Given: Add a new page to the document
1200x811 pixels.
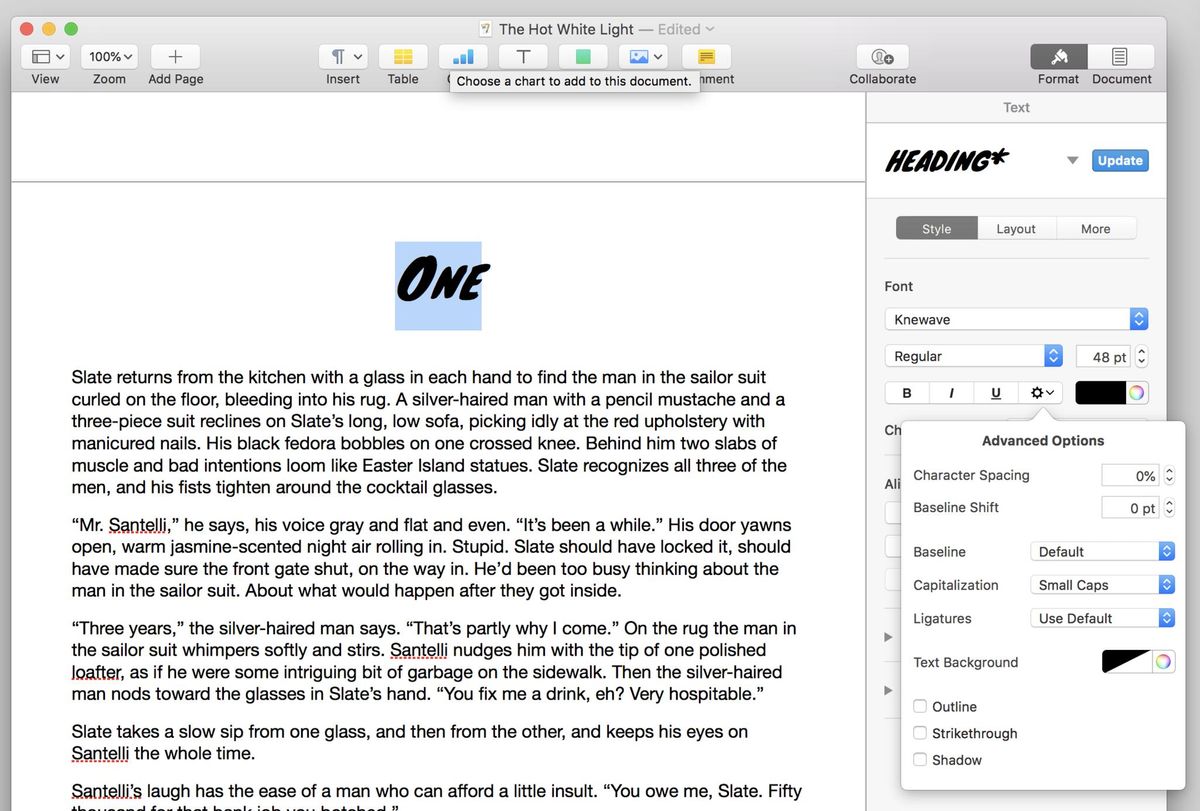Looking at the screenshot, I should 175,56.
